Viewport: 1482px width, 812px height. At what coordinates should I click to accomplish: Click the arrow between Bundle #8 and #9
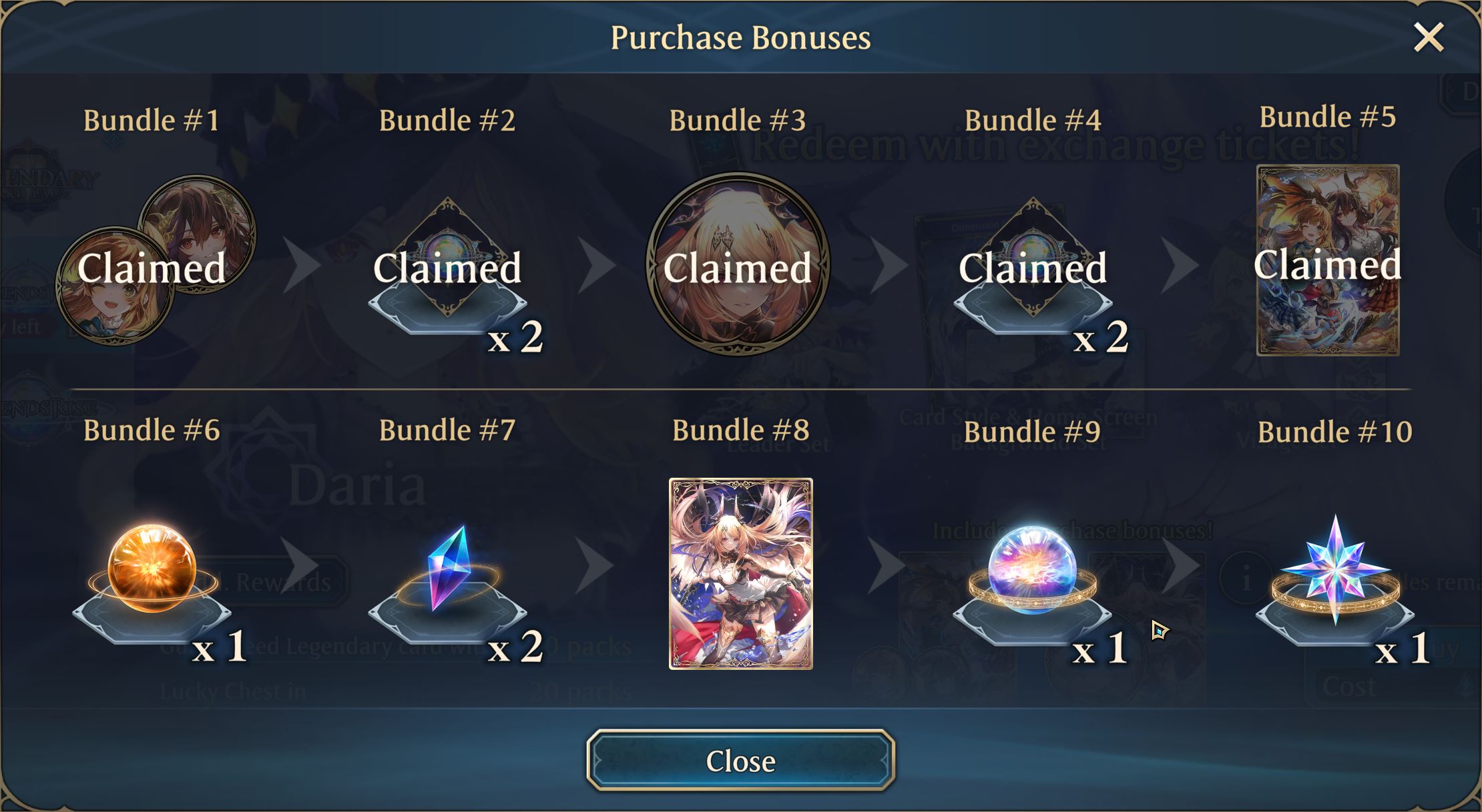[887, 566]
